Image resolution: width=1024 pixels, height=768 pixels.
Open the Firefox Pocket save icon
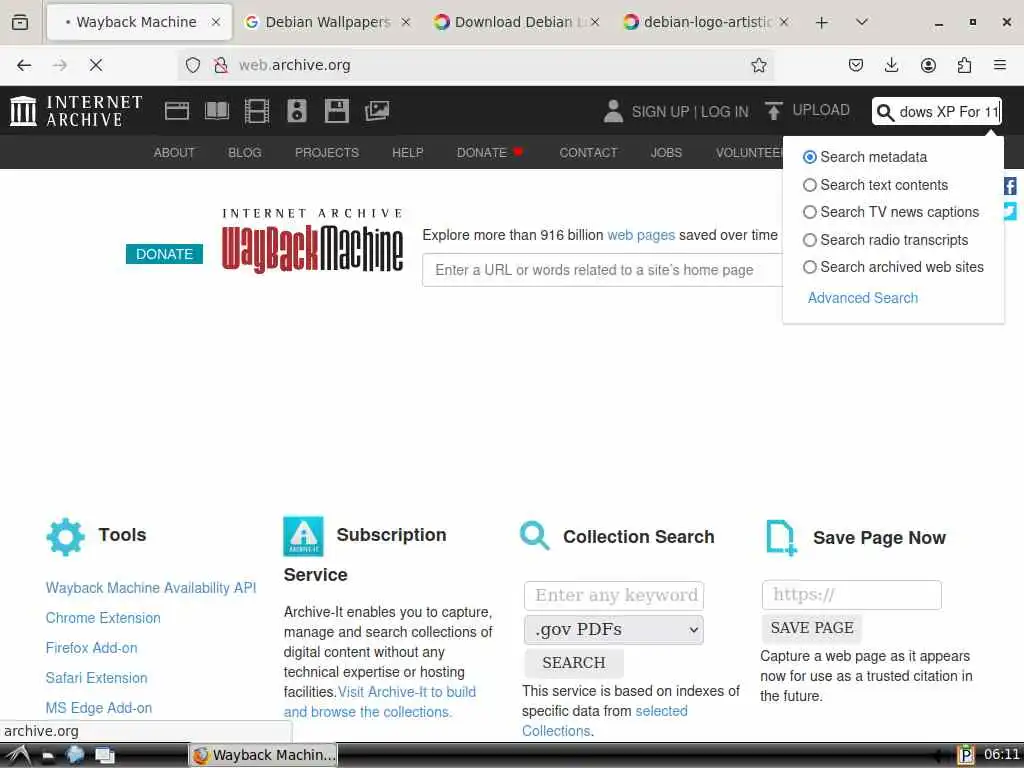coord(856,65)
